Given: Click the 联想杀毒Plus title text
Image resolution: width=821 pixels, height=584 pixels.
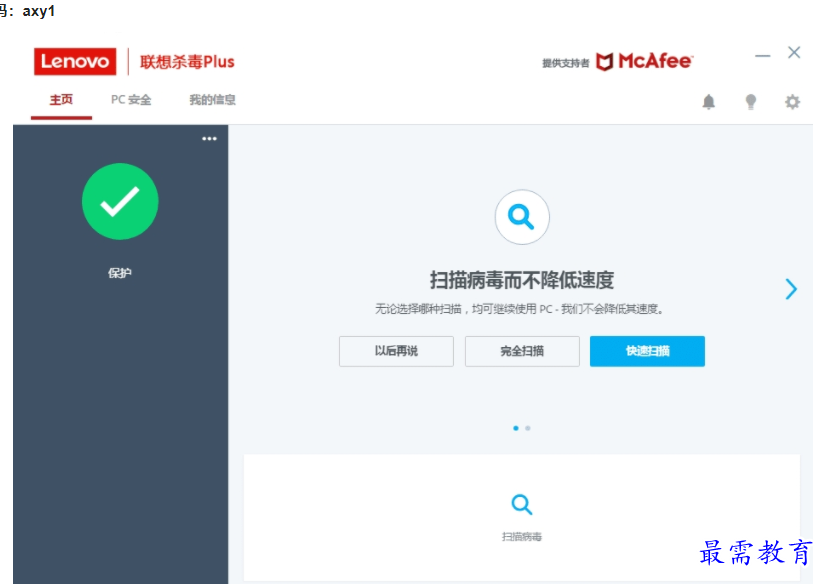Looking at the screenshot, I should tap(187, 62).
